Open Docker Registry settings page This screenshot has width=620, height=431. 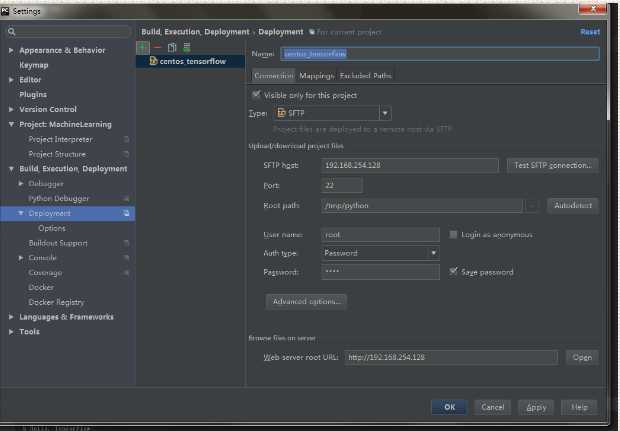[56, 302]
